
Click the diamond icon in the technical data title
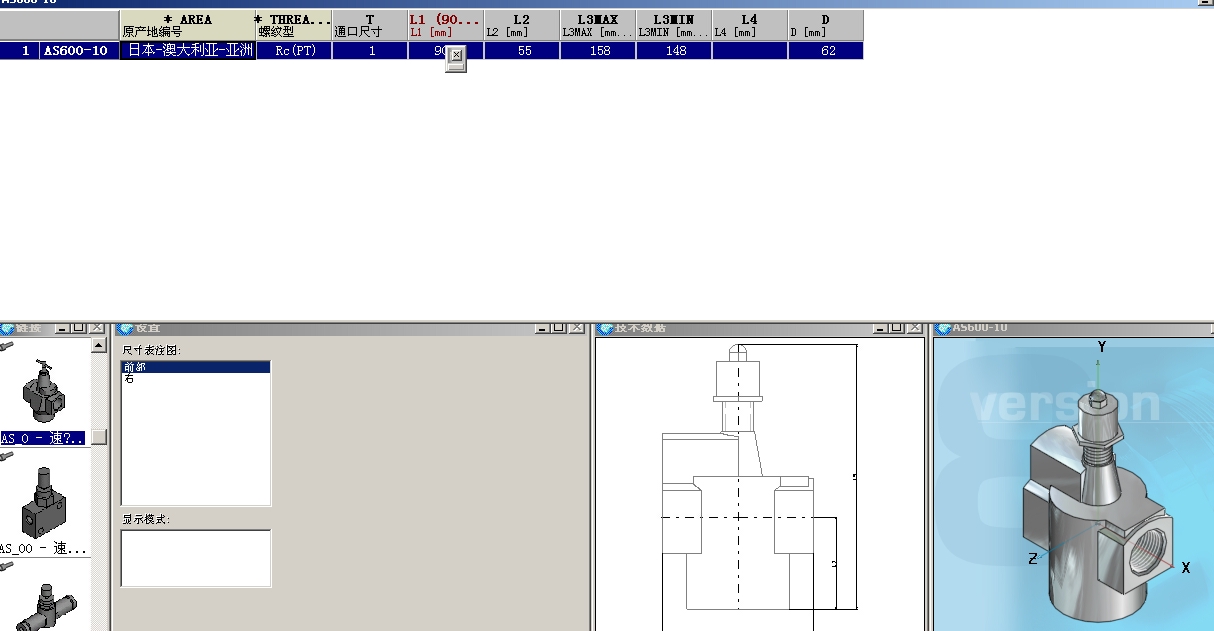pos(605,328)
